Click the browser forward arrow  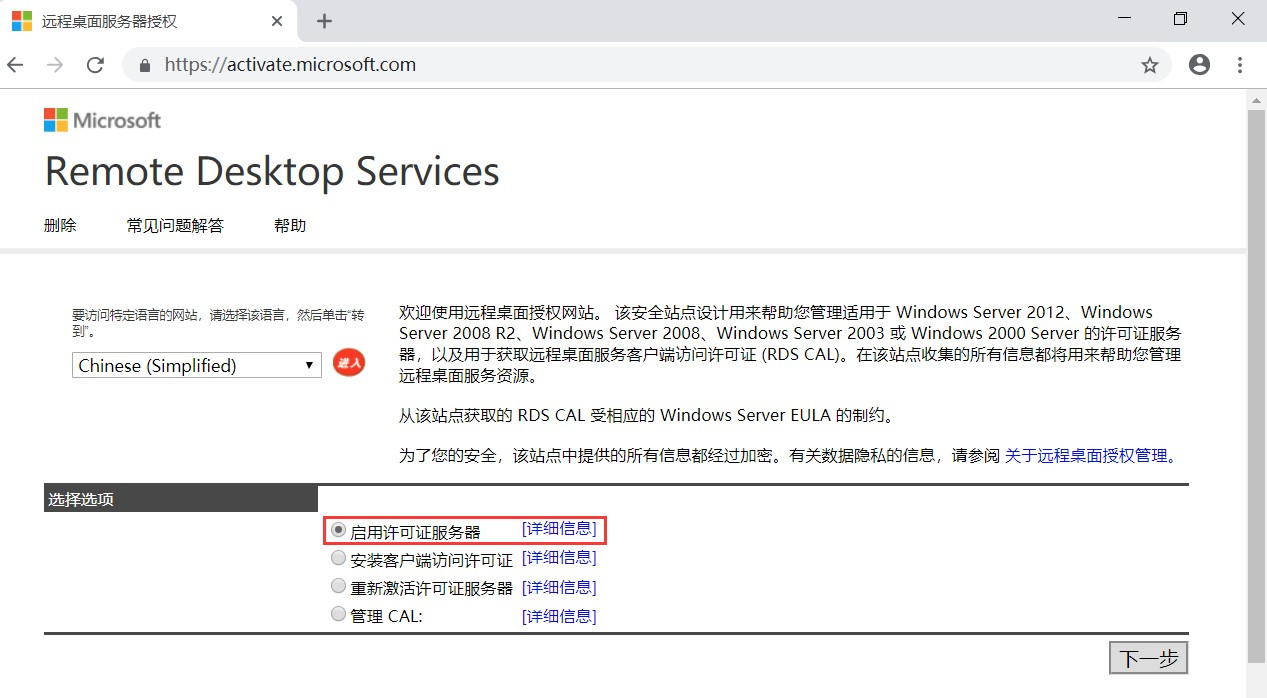[55, 65]
